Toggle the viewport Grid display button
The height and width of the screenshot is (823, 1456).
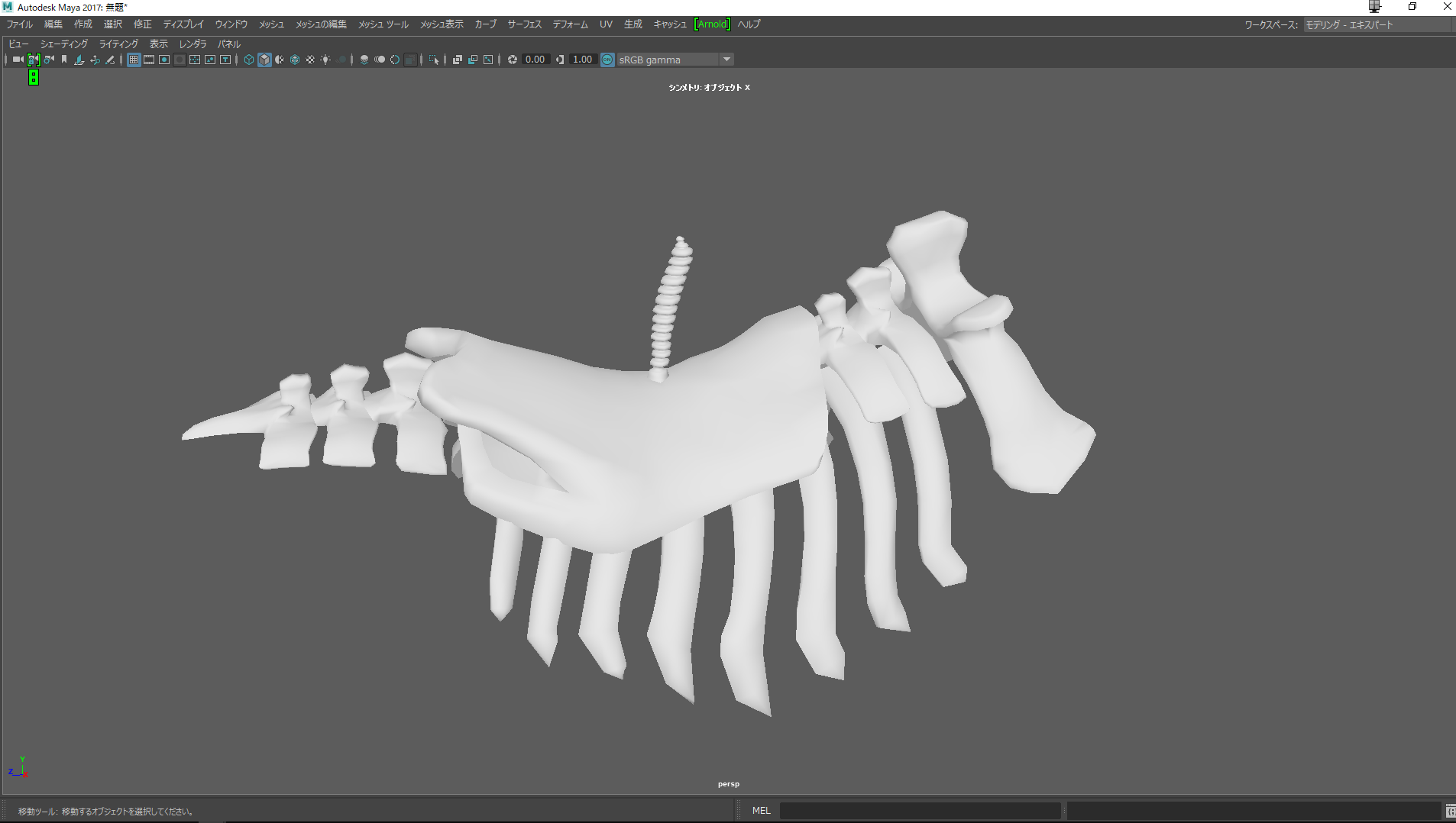[x=134, y=60]
